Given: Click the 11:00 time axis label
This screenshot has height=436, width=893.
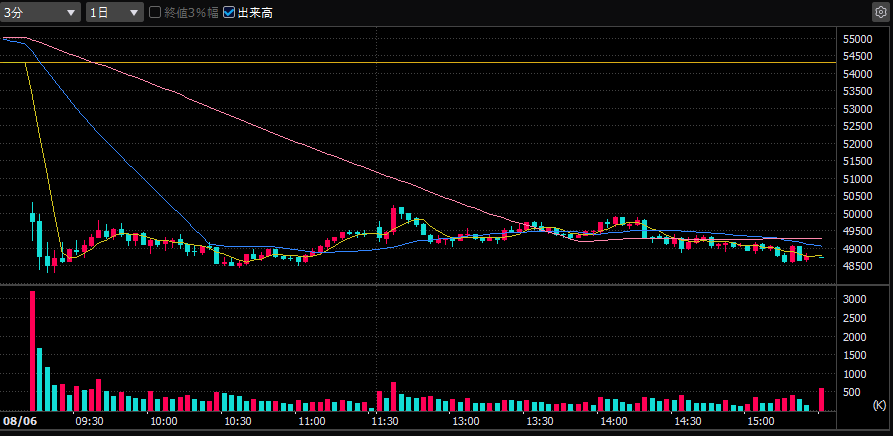Looking at the screenshot, I should pos(311,422).
